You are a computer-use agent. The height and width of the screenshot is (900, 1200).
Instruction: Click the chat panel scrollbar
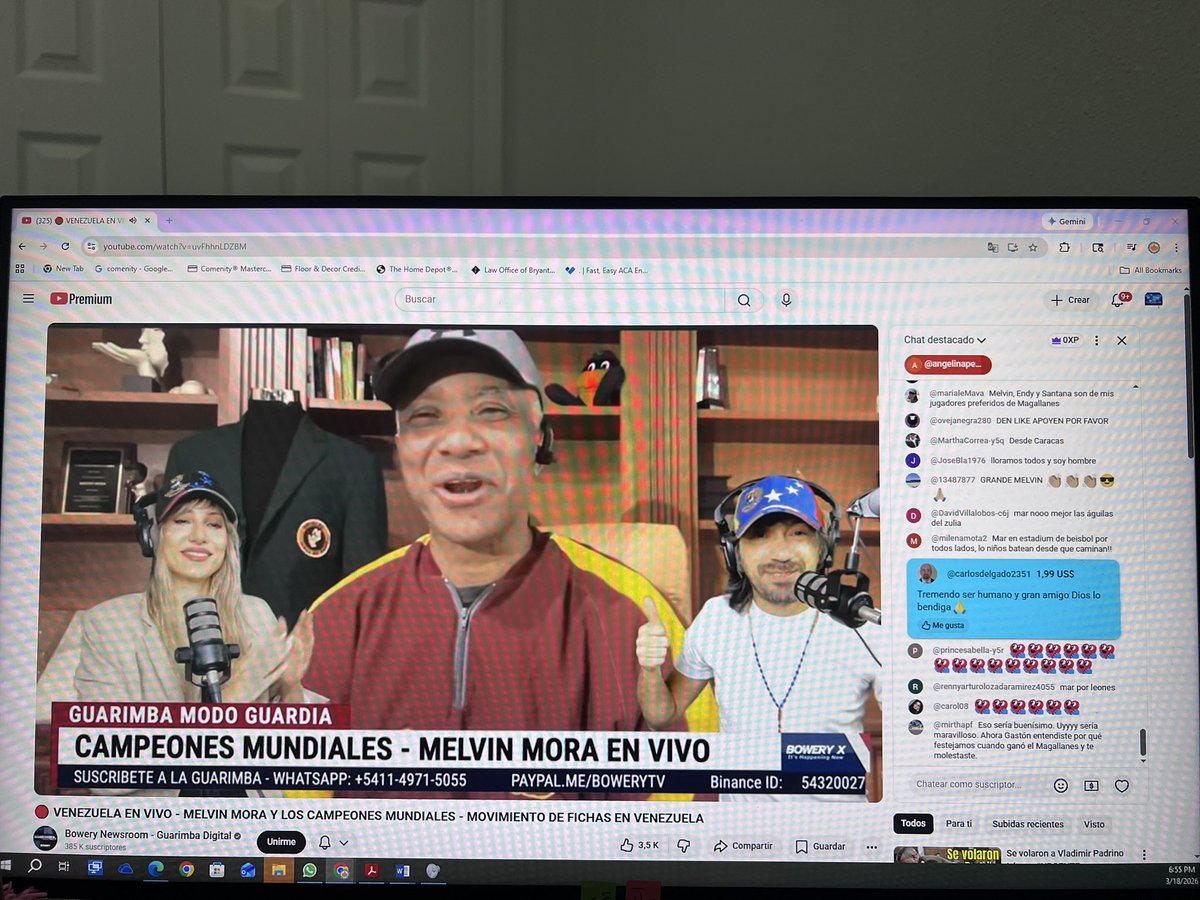(1142, 743)
